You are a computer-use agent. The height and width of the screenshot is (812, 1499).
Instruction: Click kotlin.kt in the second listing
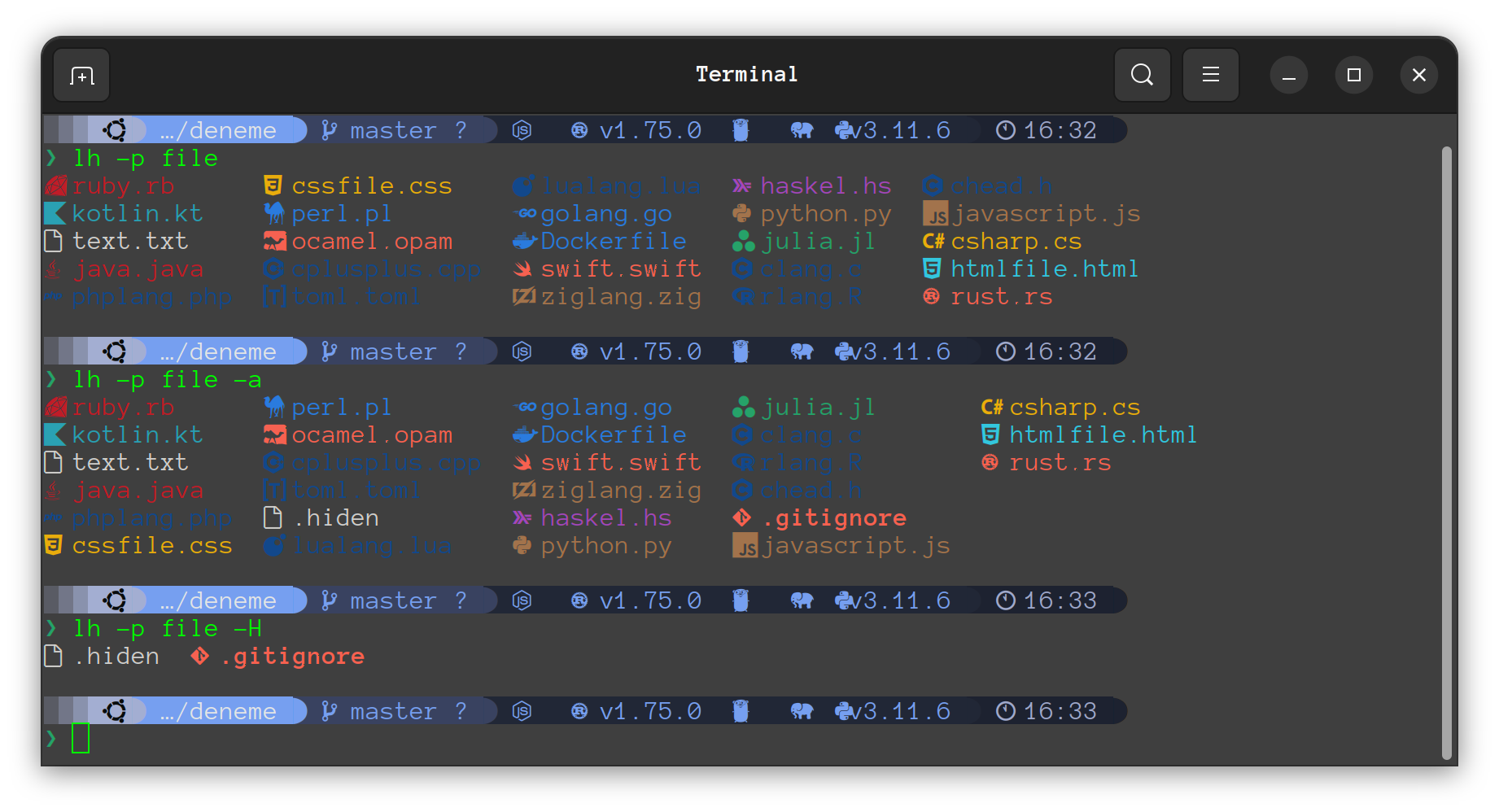[138, 434]
